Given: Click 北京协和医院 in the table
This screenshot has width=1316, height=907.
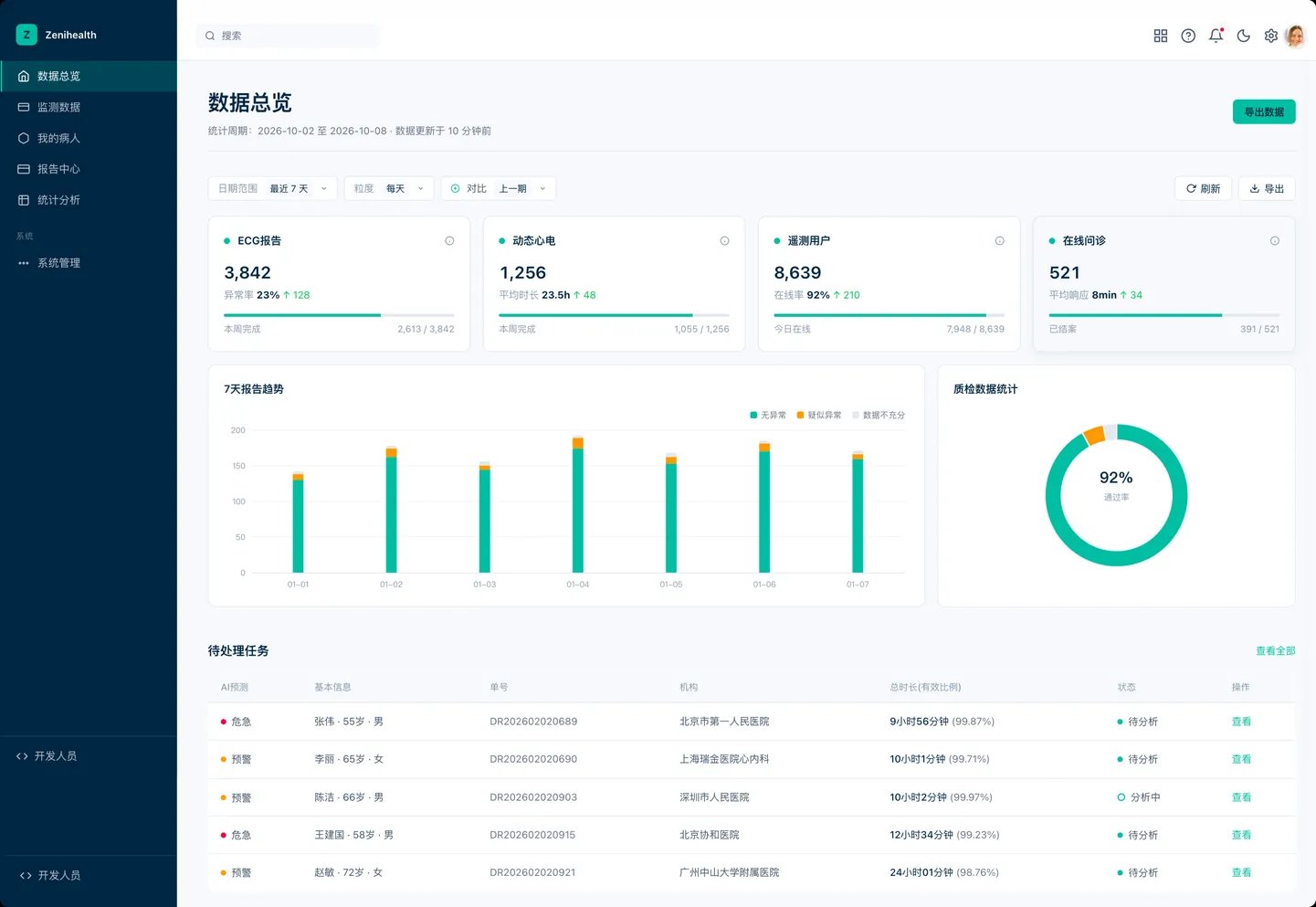Looking at the screenshot, I should pos(710,835).
